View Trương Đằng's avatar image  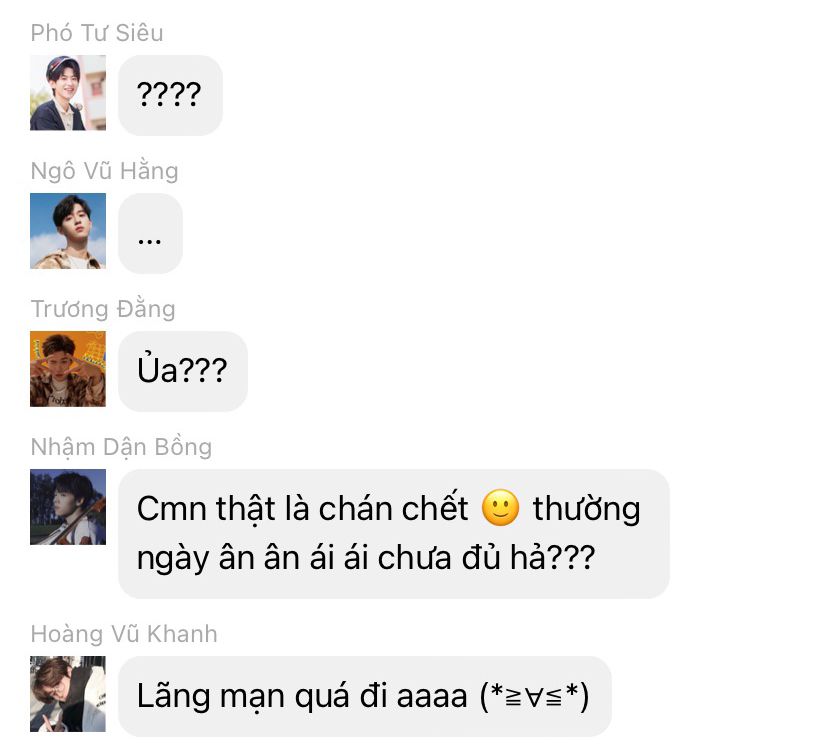(68, 369)
